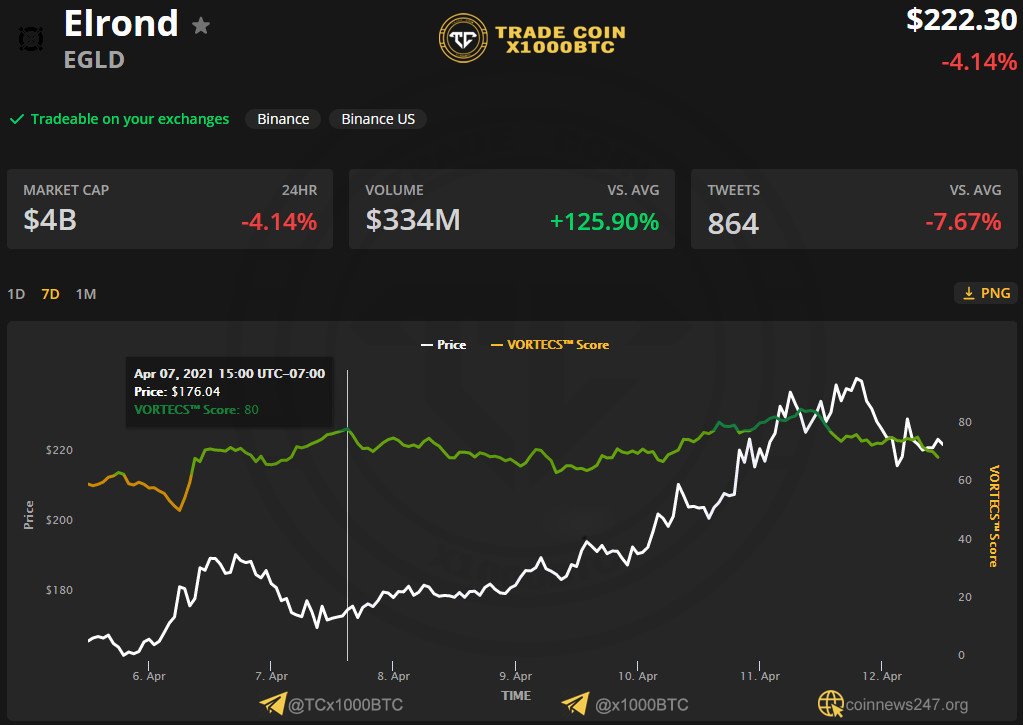The width and height of the screenshot is (1023, 725).
Task: Click the Elrond favorite star icon
Action: [201, 25]
